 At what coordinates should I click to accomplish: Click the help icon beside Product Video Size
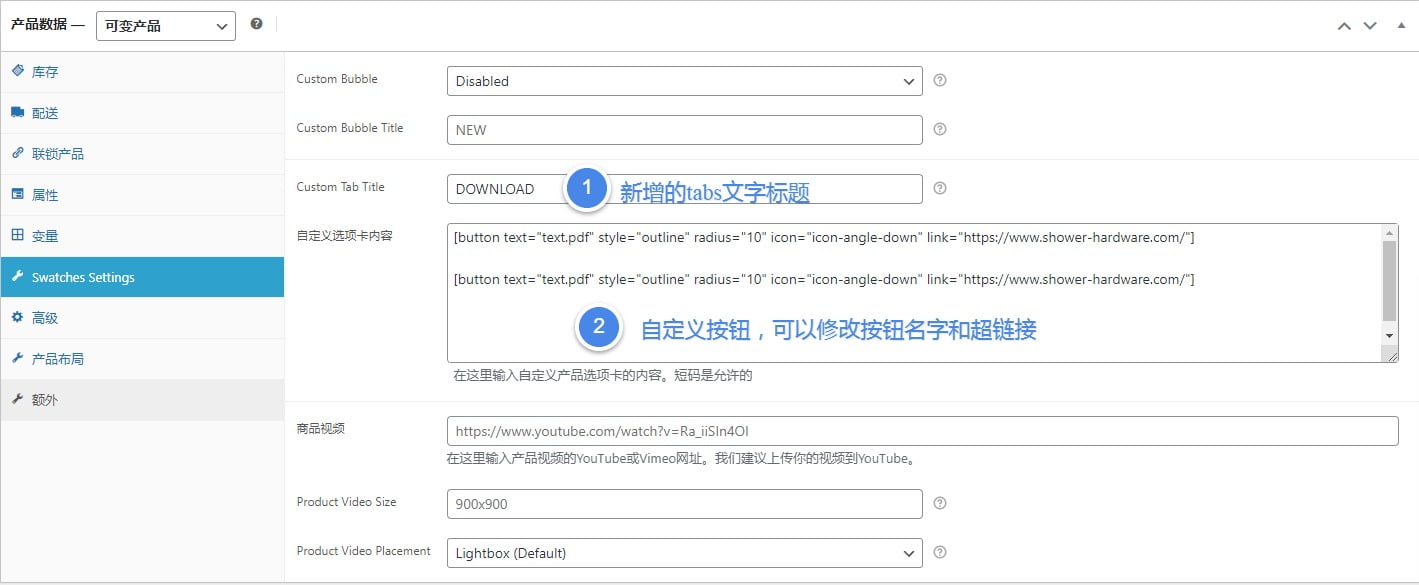tap(939, 502)
